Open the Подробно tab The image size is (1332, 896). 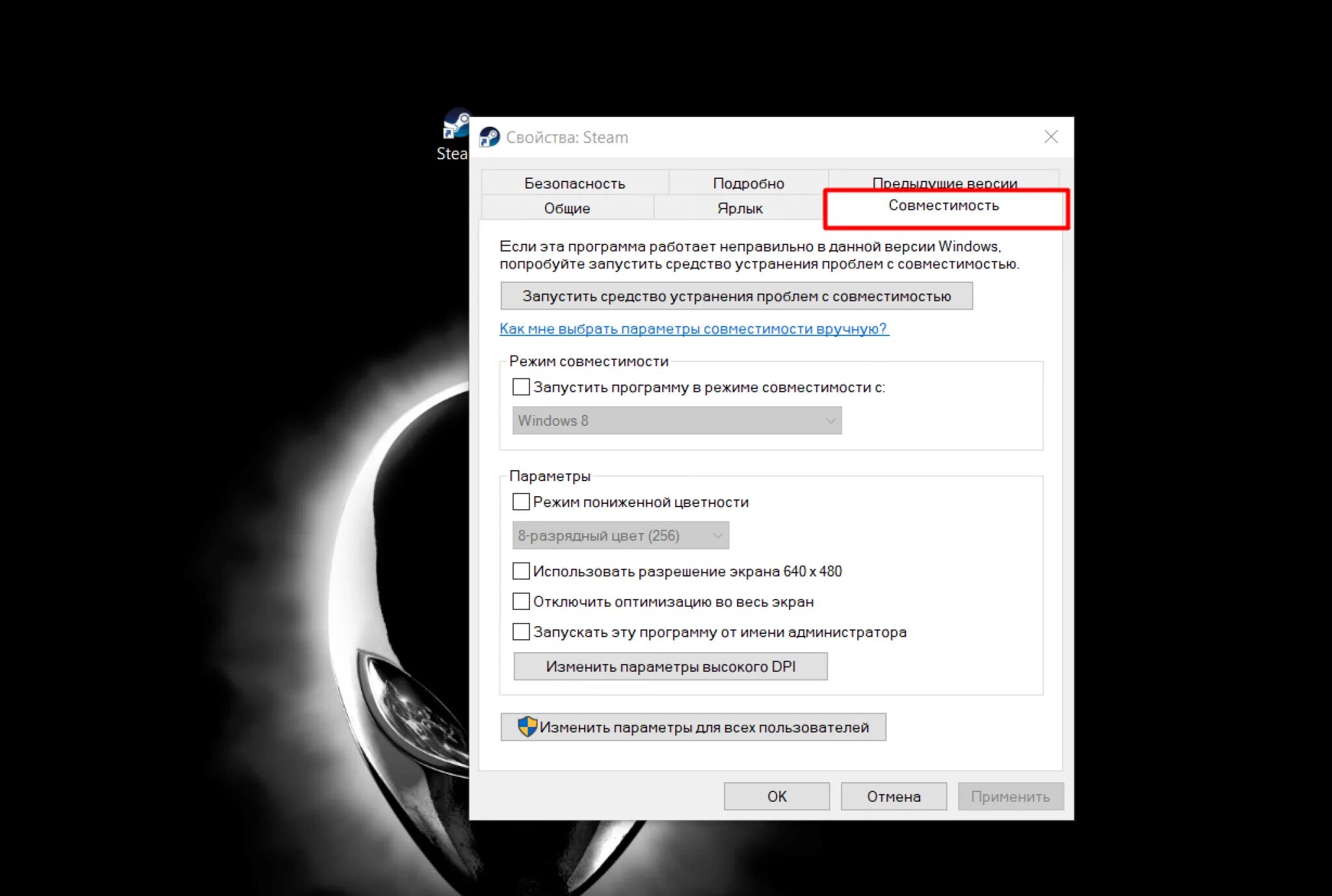[748, 183]
